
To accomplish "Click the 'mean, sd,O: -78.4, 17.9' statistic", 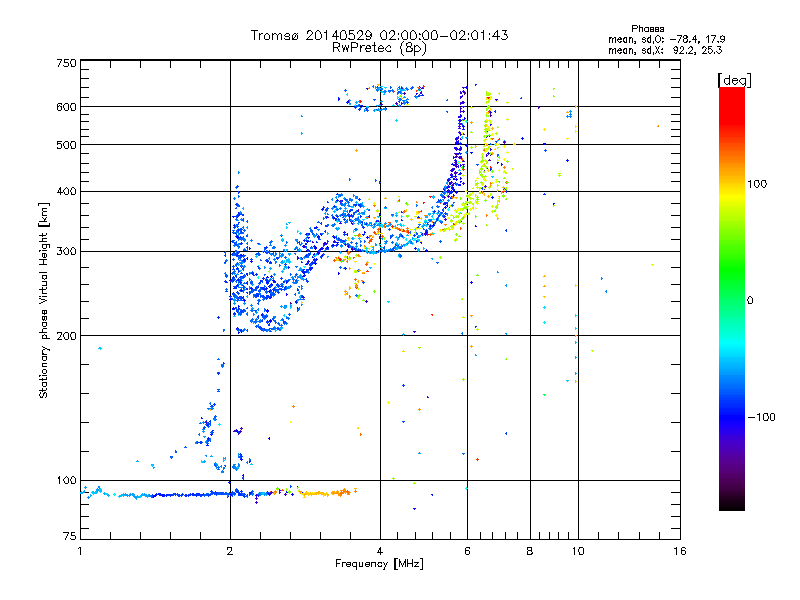I will coord(666,39).
